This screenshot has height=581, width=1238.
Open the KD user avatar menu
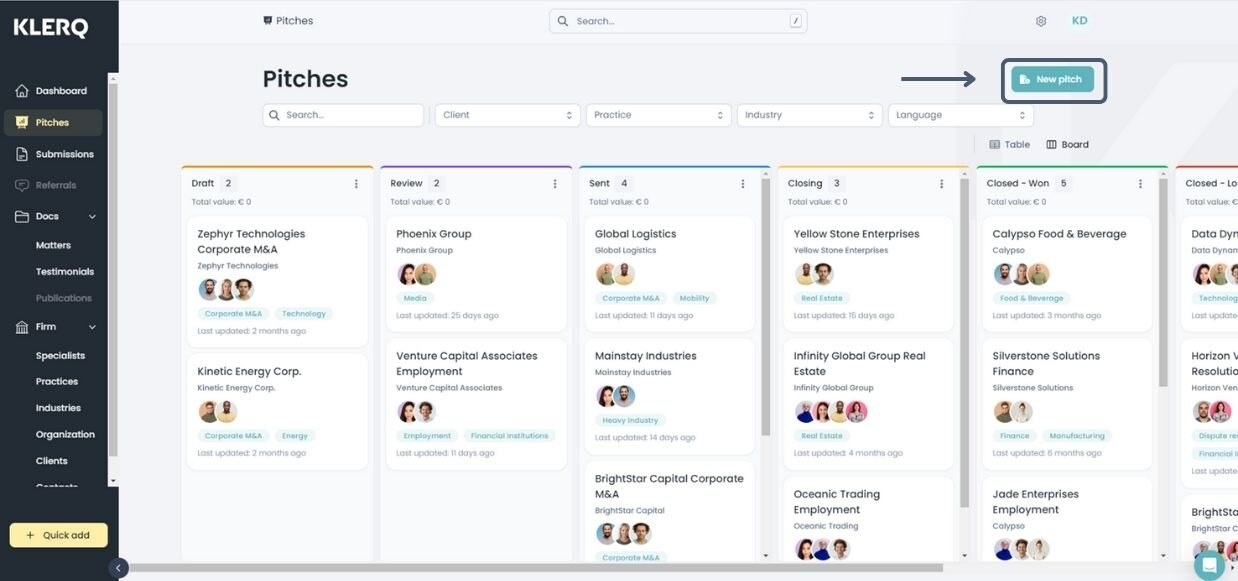1080,21
